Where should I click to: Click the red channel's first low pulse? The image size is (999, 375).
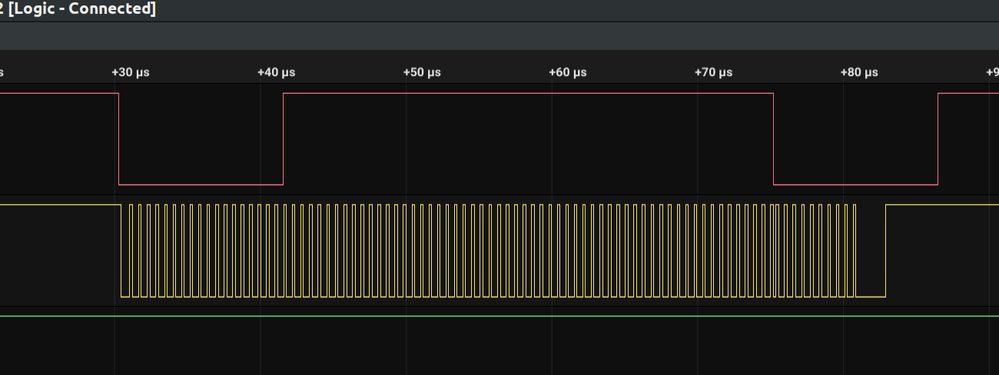[201, 185]
